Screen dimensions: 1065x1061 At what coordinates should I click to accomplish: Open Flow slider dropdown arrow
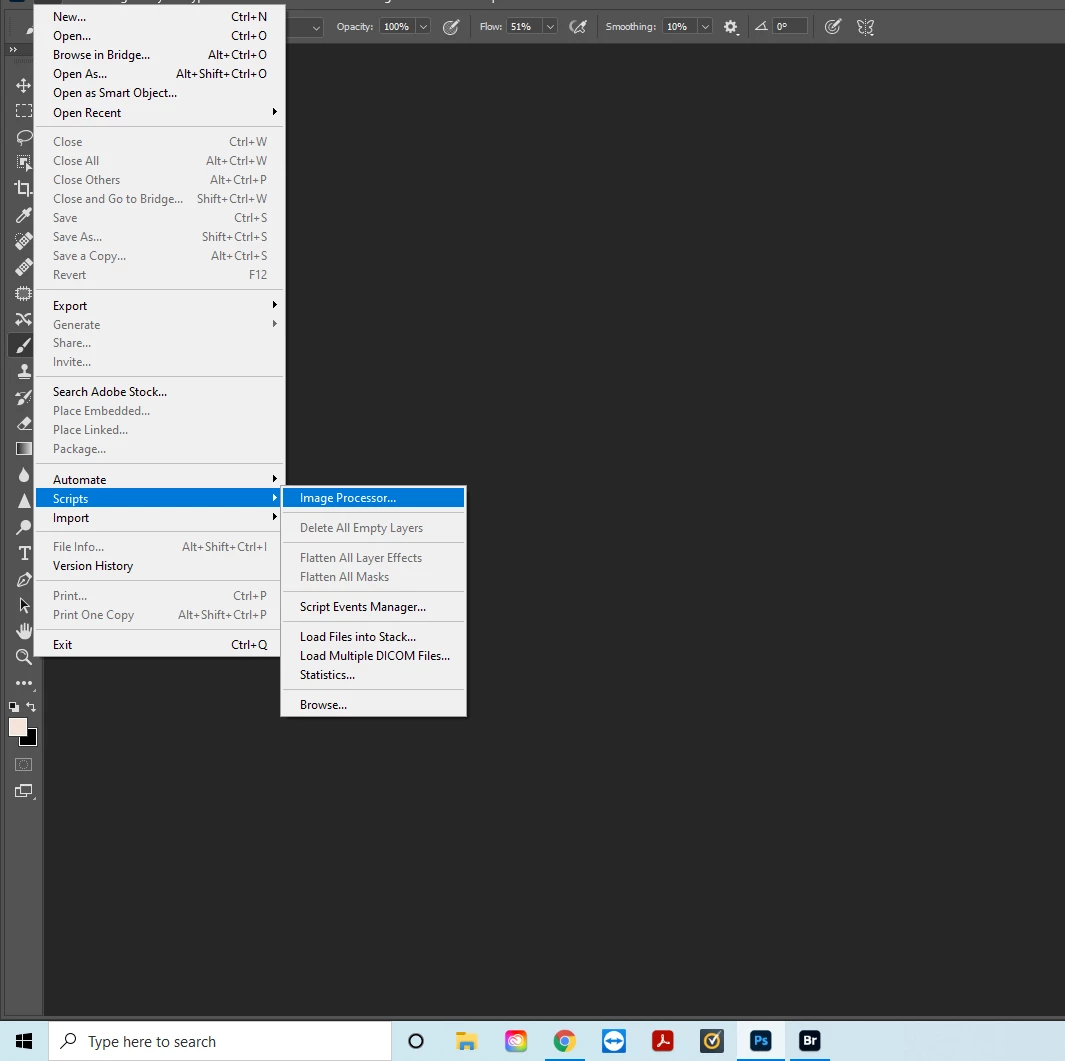550,27
